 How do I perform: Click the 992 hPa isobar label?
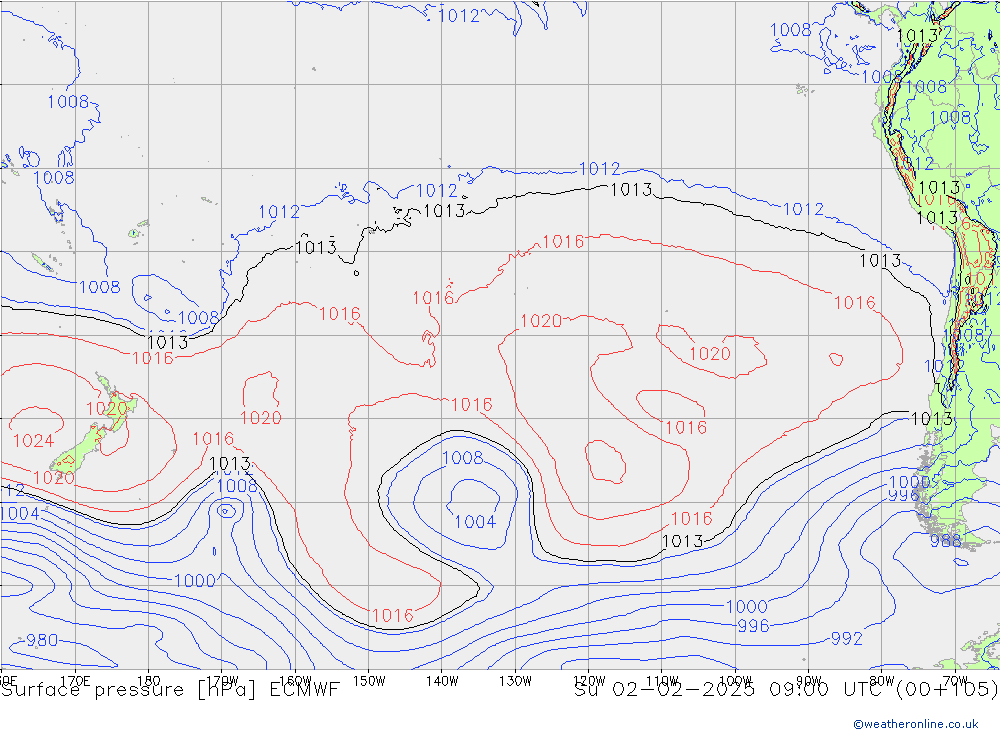tap(846, 639)
